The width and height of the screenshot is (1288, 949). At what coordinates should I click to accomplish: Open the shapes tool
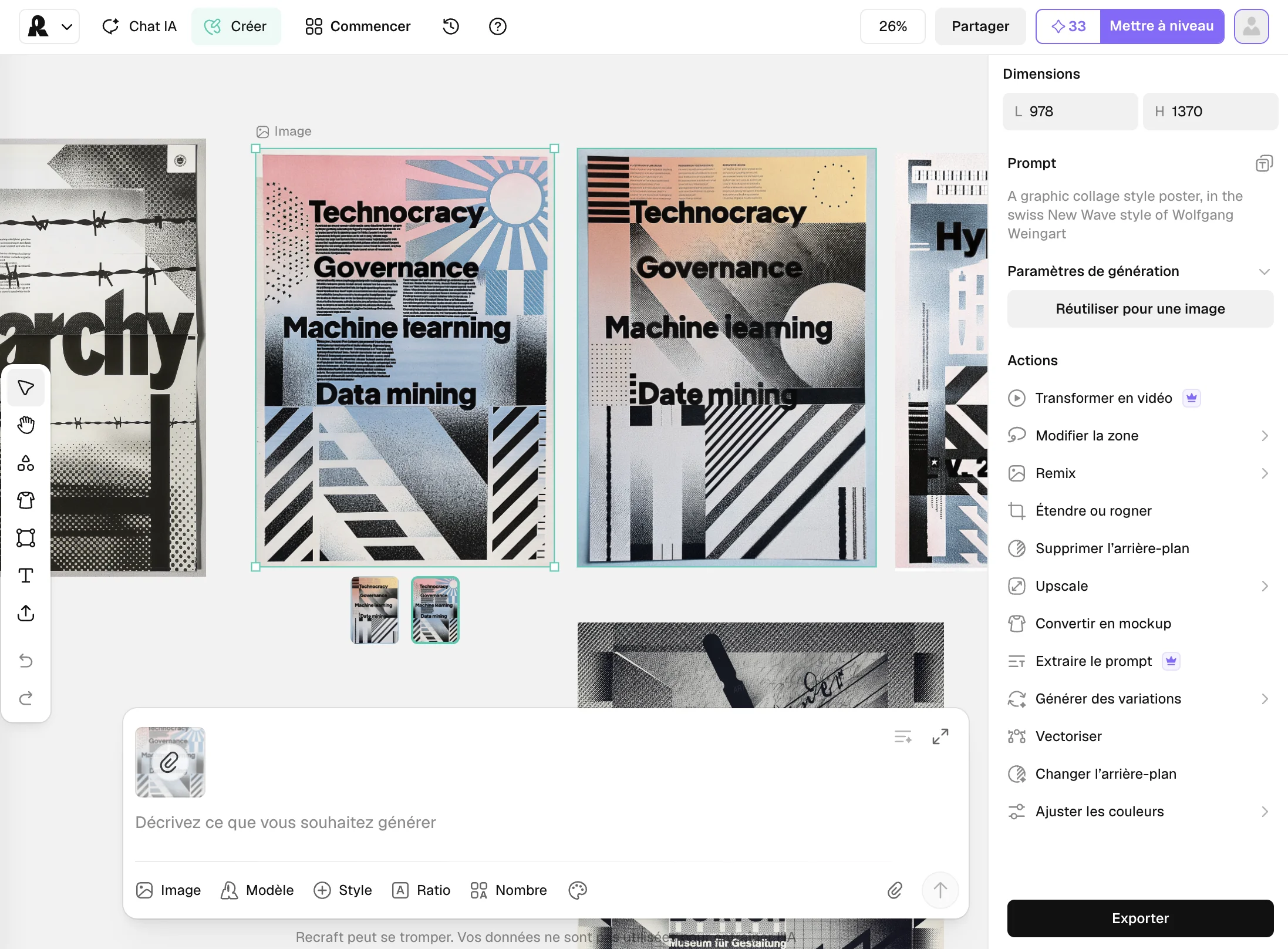26,463
